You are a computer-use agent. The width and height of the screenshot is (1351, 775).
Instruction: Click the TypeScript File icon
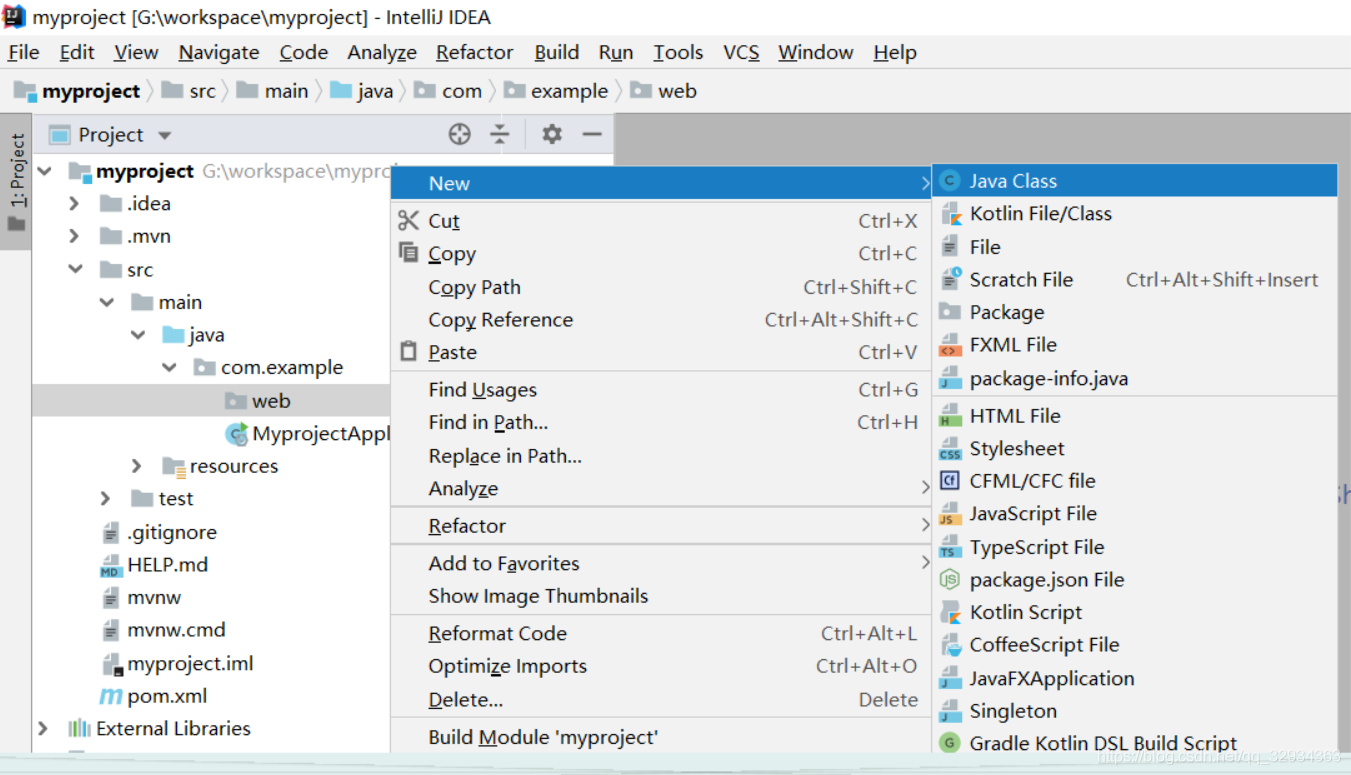[950, 547]
